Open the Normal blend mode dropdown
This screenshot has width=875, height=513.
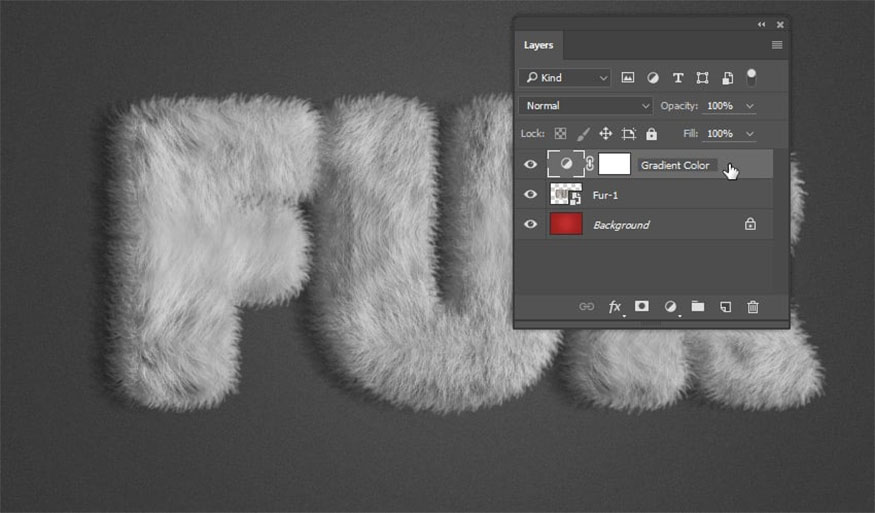click(586, 106)
